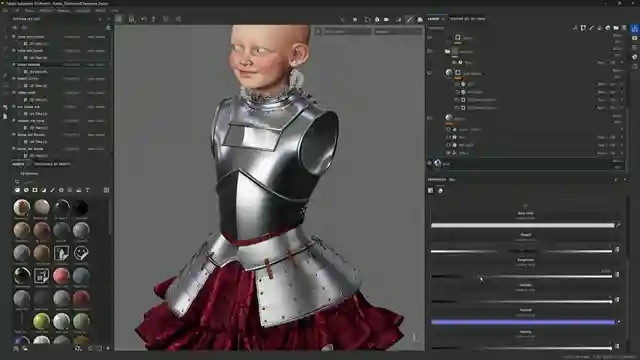Open the first texture set's shader dropdown
640x360 pixels.
tap(96, 37)
